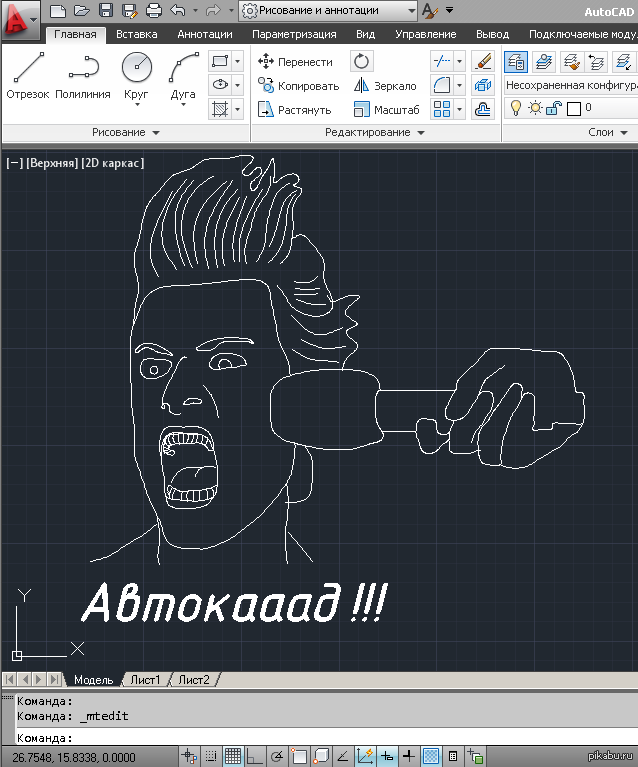Viewport: 638px width, 767px height.
Task: Open the Аннотации ribbon tab
Action: tap(205, 34)
